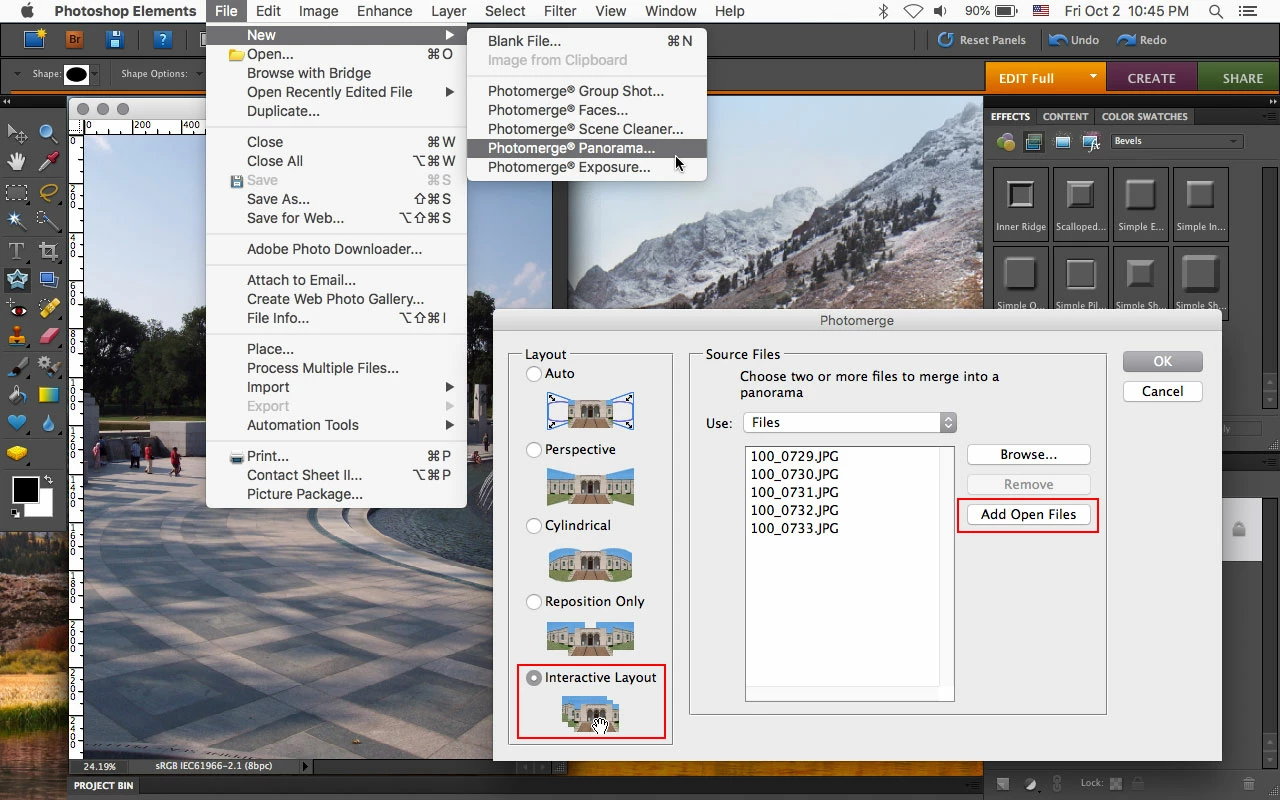
Task: Choose the Auto layout radio button
Action: point(534,373)
